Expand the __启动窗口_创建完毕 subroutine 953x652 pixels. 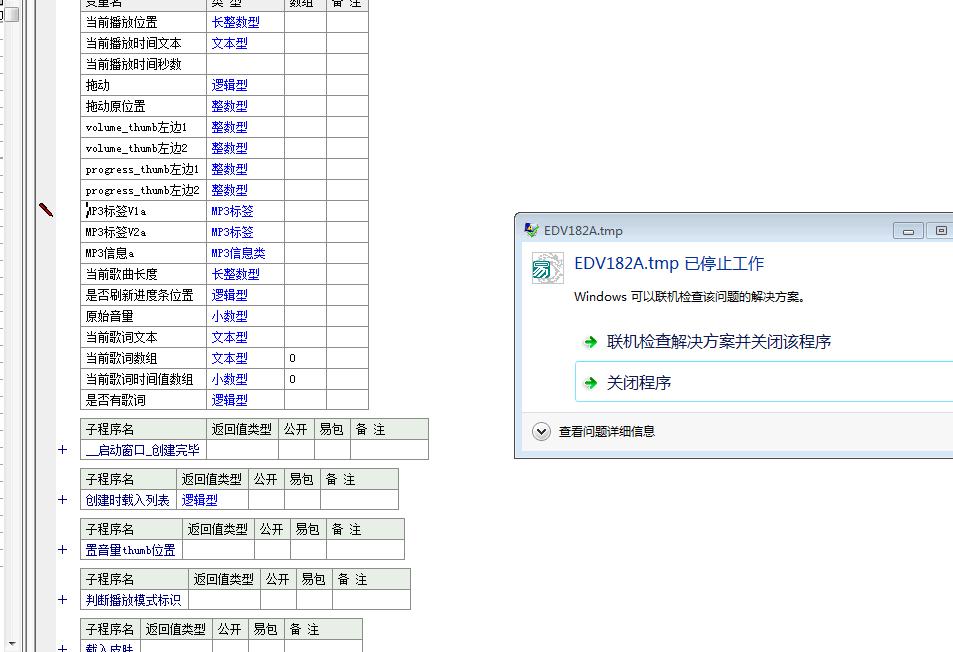click(x=62, y=450)
